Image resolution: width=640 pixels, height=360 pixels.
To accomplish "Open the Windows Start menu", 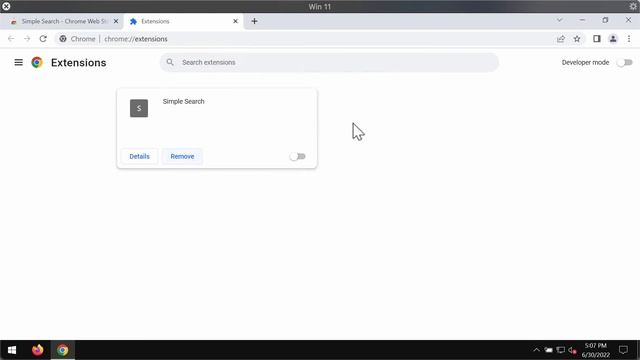I will (x=12, y=350).
